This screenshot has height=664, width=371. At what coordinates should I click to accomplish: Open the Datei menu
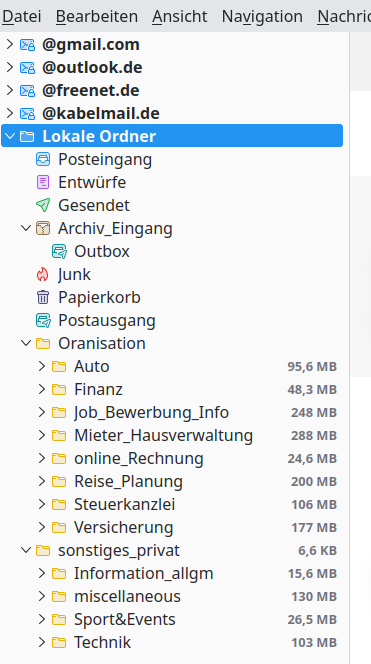(22, 17)
